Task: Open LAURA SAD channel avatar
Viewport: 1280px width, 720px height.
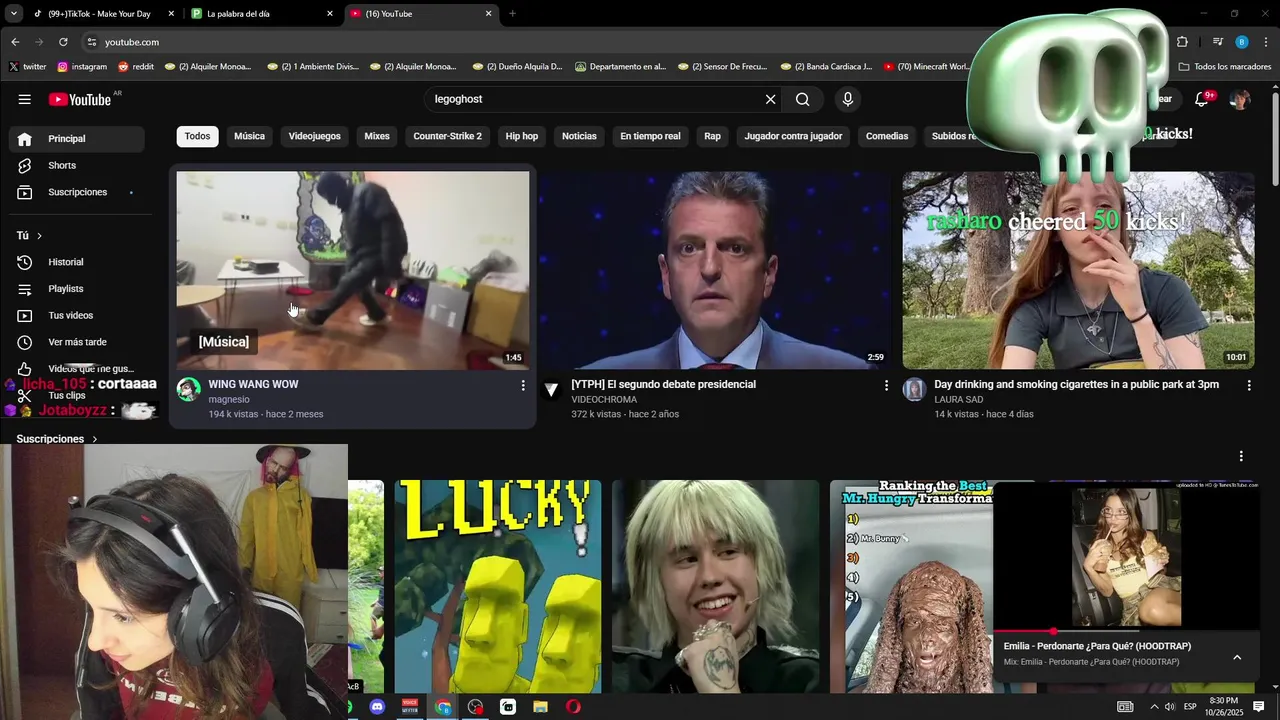Action: click(914, 389)
